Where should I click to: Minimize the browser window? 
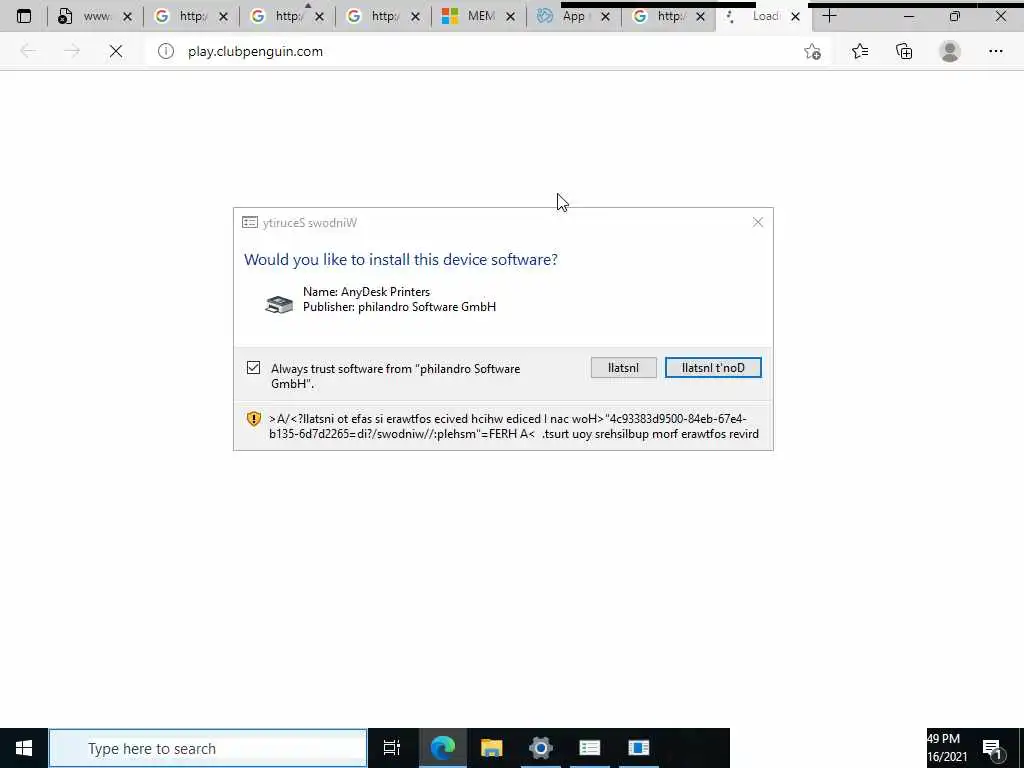pos(909,16)
